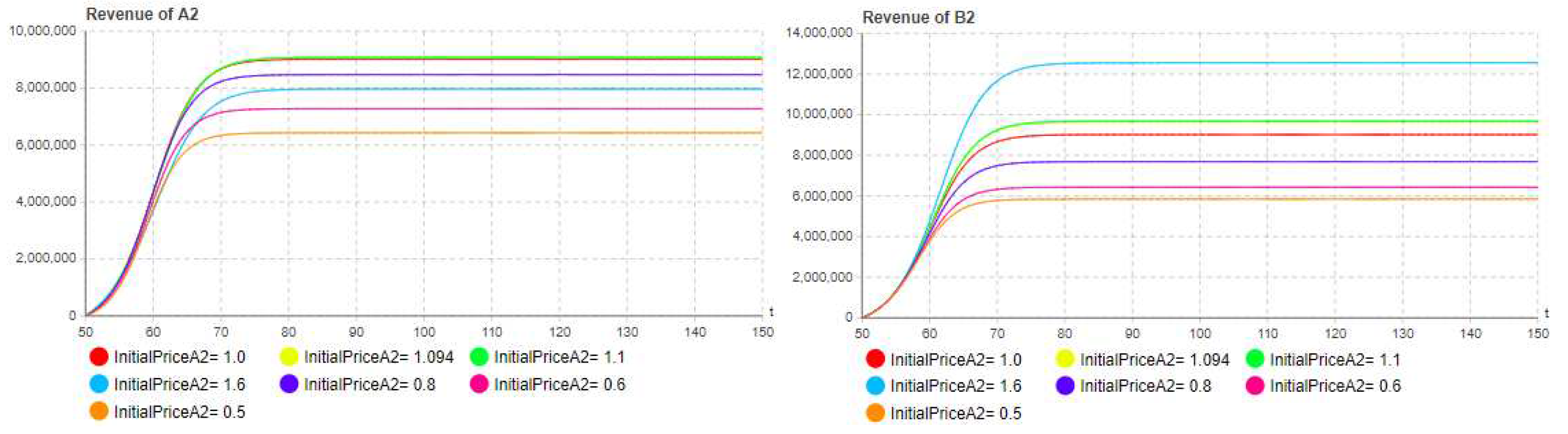Click the 'Revenue of B2' chart title
This screenshot has width=1568, height=434.
(918, 17)
